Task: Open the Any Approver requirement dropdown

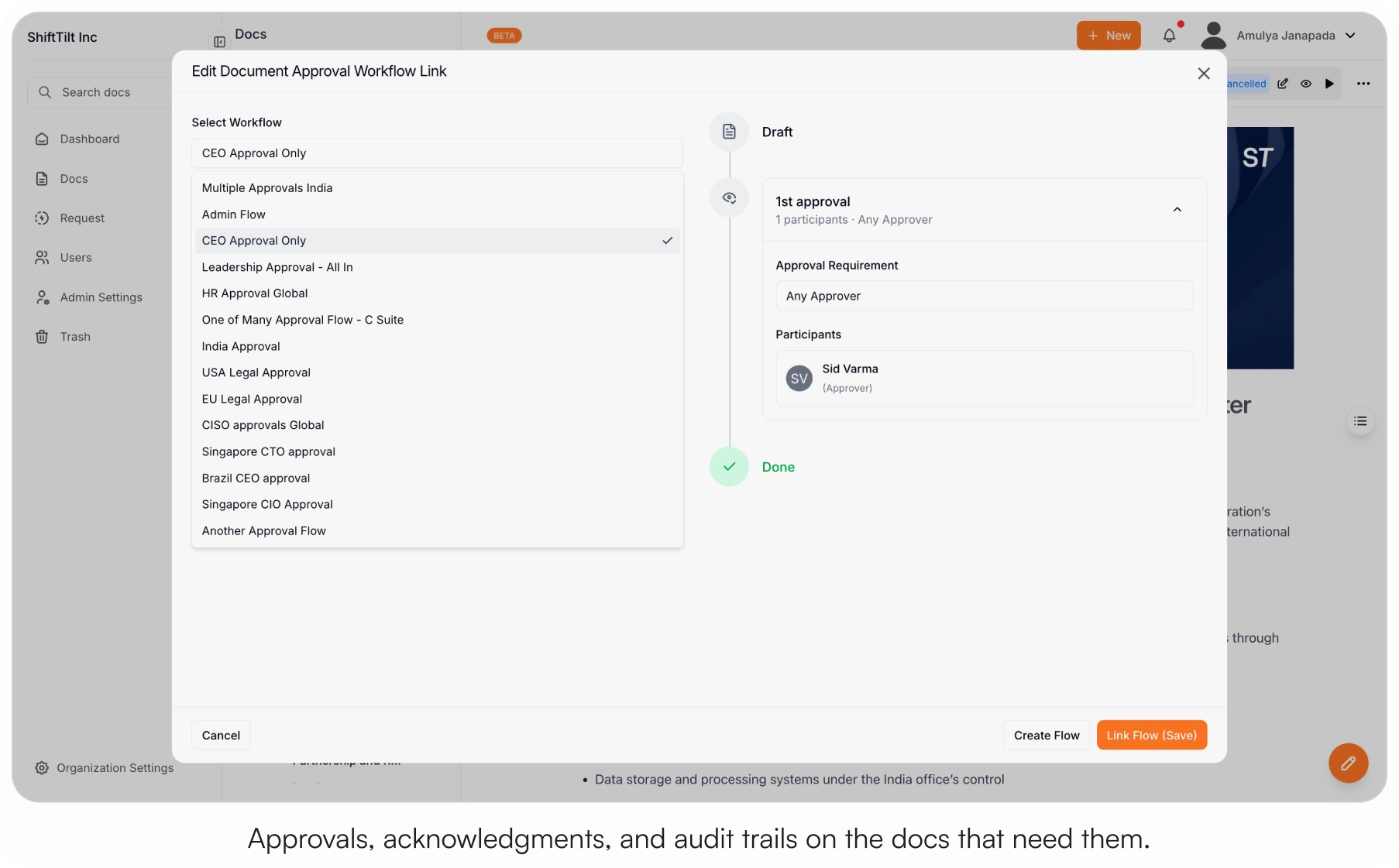Action: click(984, 296)
